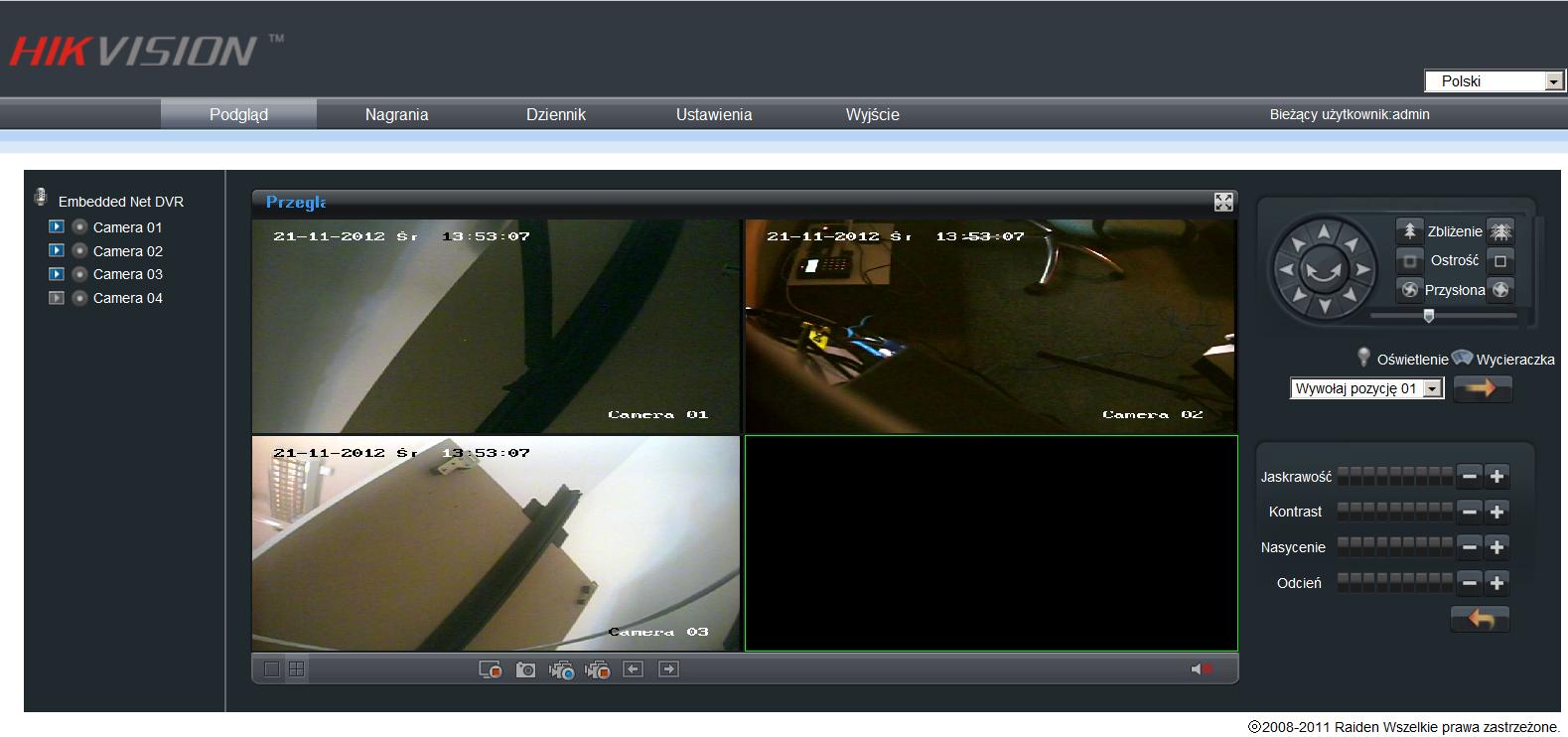The image size is (1568, 737).
Task: Switch to four-window grid layout
Action: (x=296, y=669)
